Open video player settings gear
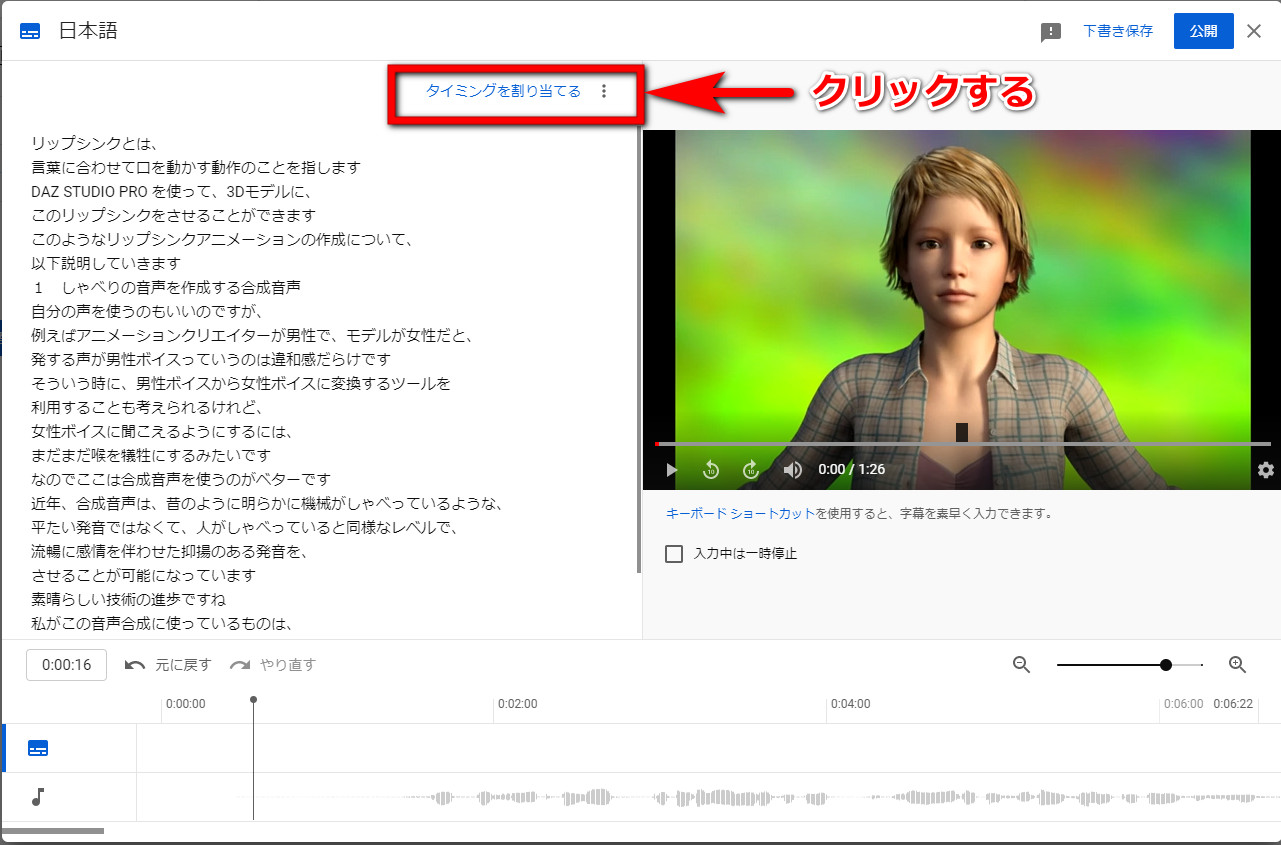Screen dimensions: 1281x845 point(1265,470)
